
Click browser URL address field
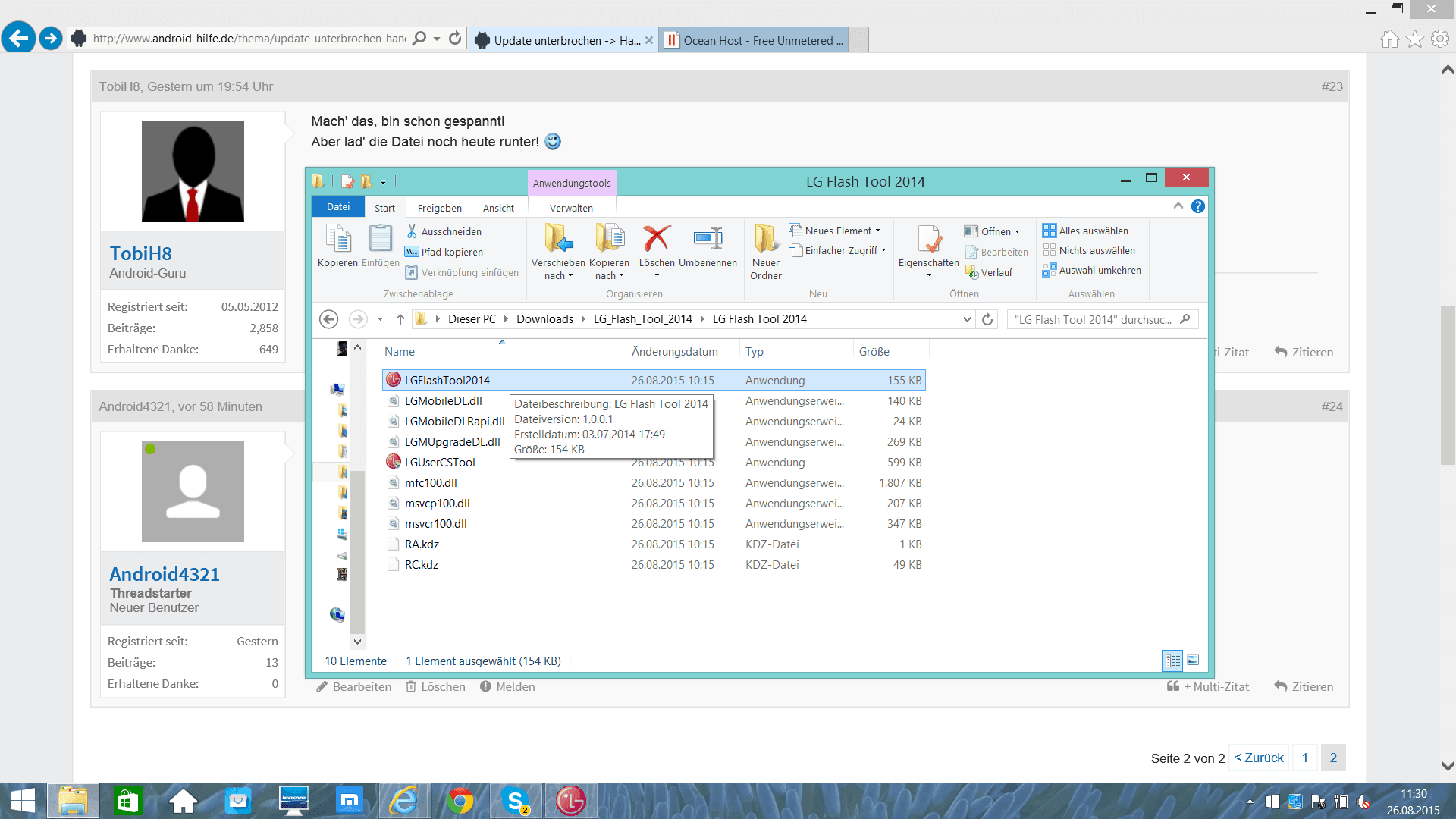[x=249, y=38]
